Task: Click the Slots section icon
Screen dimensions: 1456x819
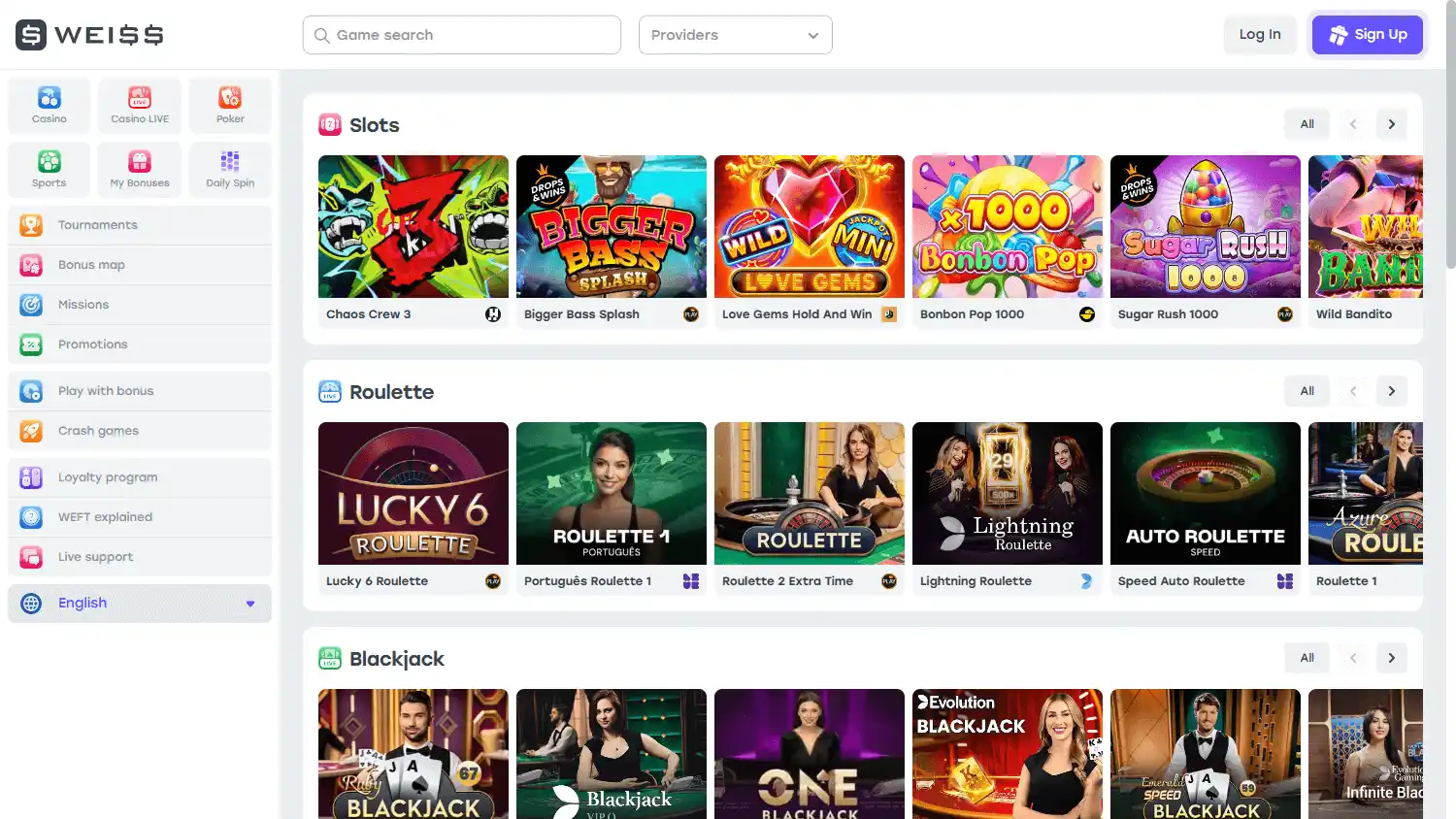Action: tap(330, 124)
